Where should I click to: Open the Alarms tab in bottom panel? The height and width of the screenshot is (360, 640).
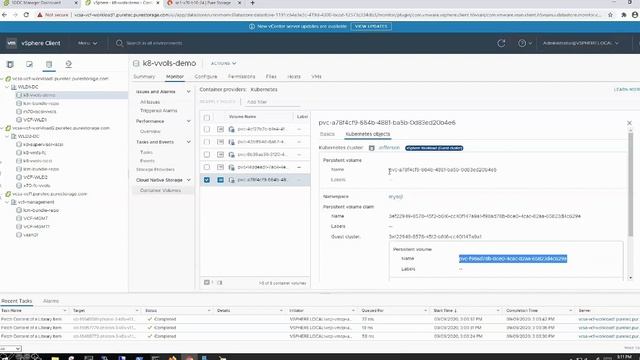click(51, 301)
